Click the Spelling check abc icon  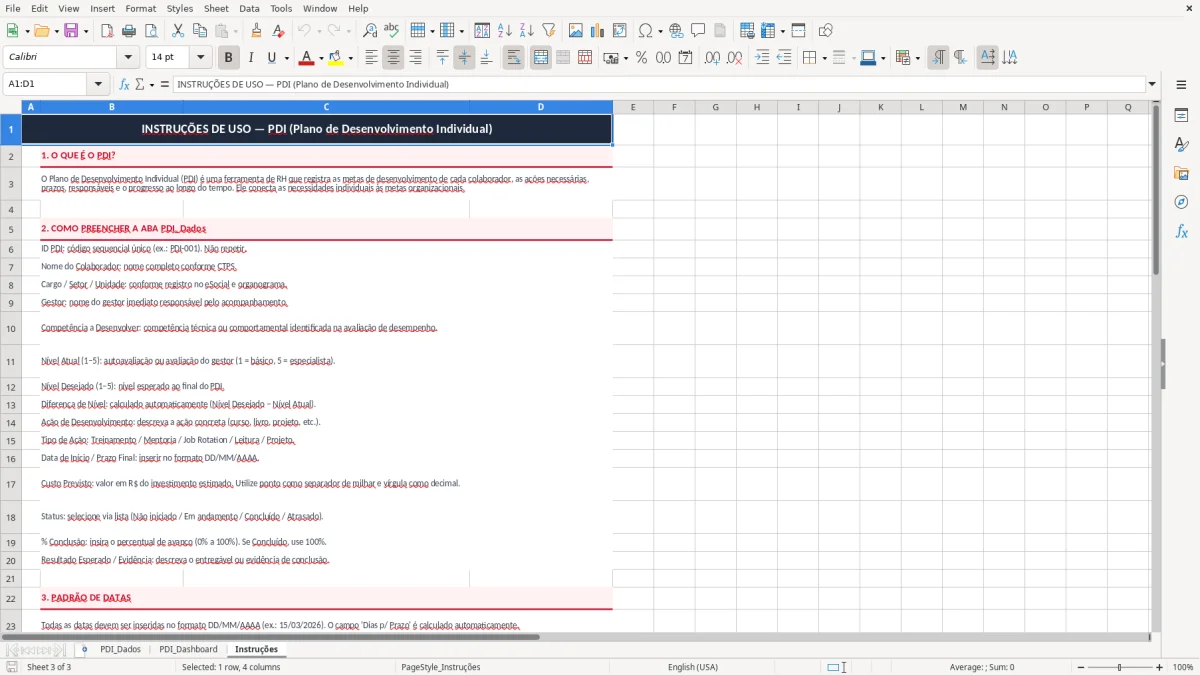[x=392, y=31]
